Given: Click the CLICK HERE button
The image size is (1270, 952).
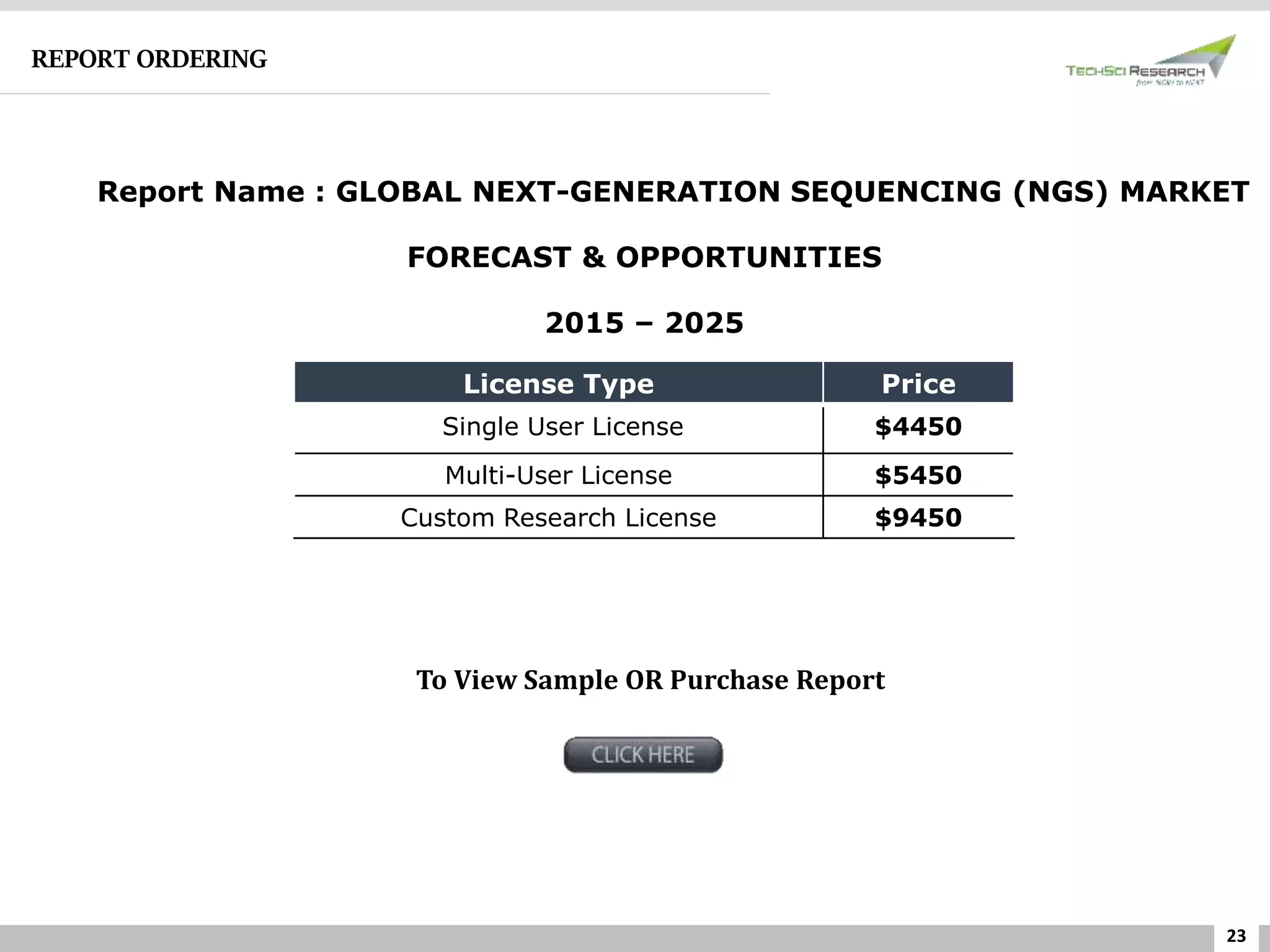Looking at the screenshot, I should (x=643, y=754).
